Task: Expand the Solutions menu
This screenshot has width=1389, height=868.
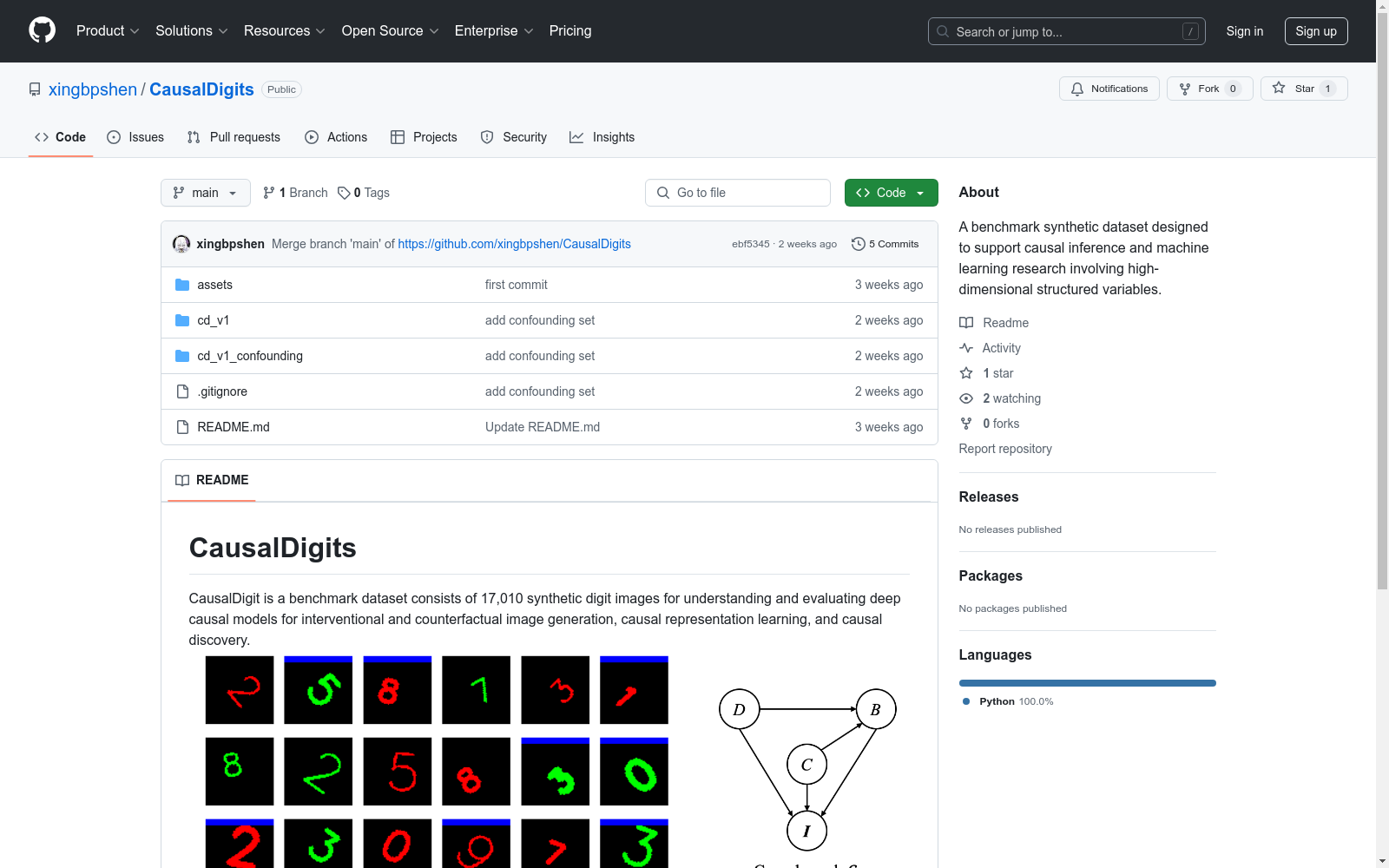Action: click(192, 30)
